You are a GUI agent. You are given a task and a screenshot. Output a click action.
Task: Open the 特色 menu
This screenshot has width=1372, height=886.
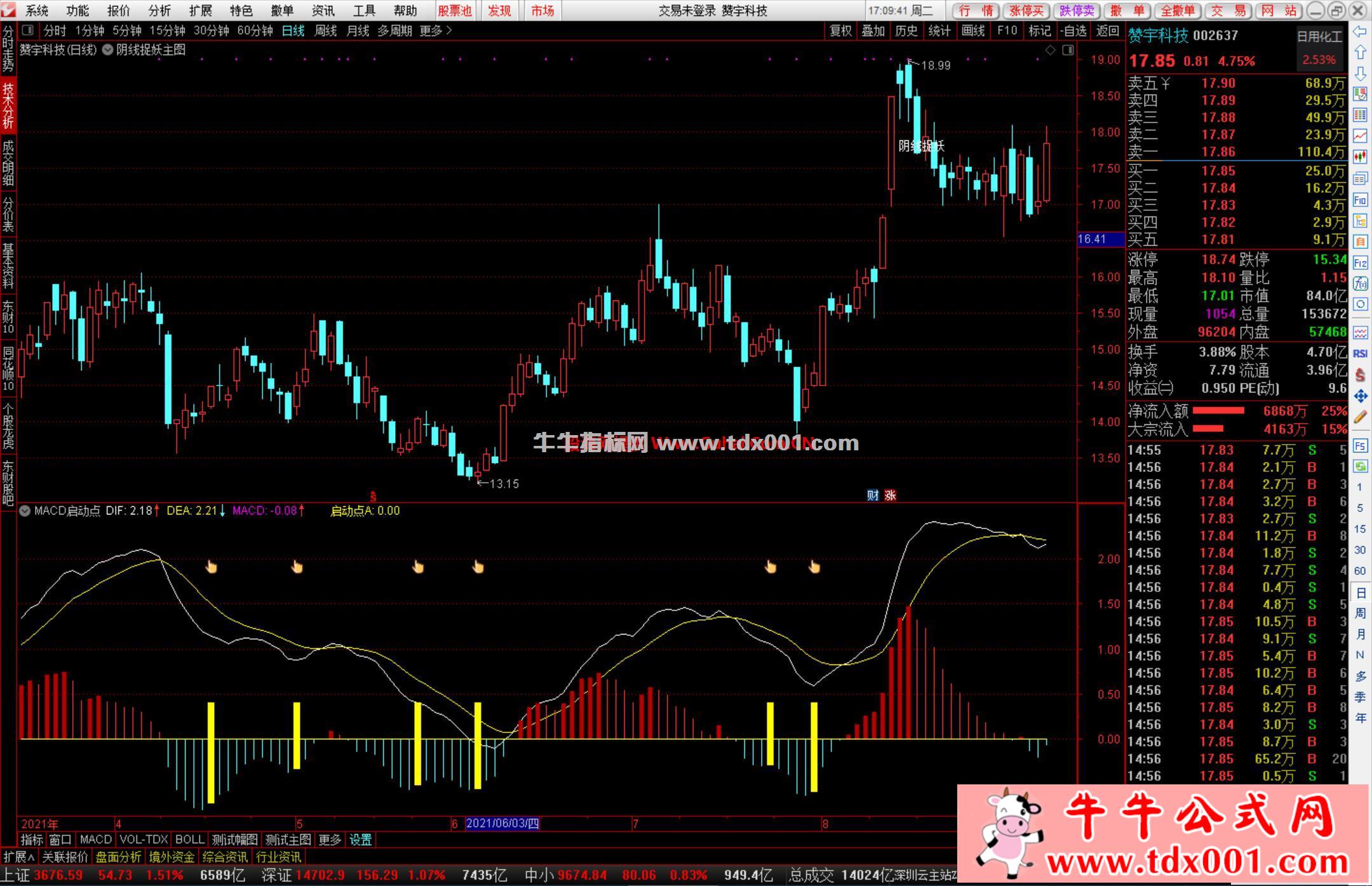click(241, 11)
